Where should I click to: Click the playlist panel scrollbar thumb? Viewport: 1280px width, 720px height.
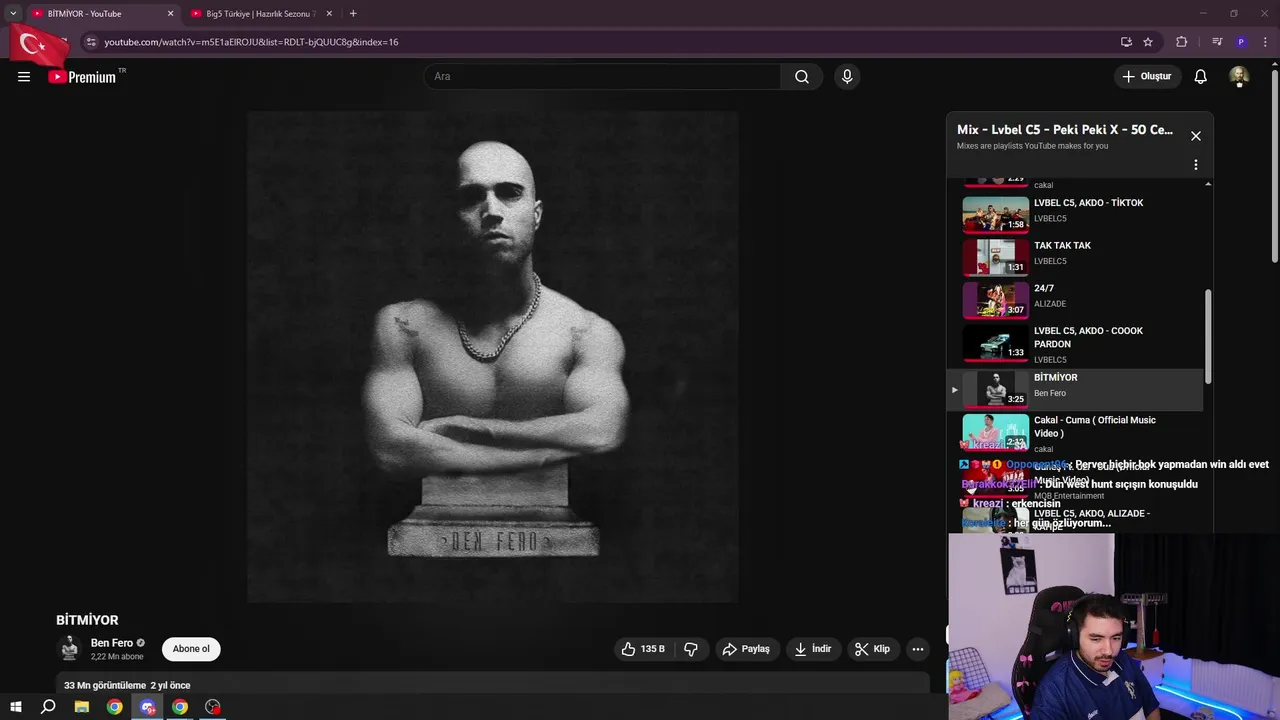pos(1208,337)
